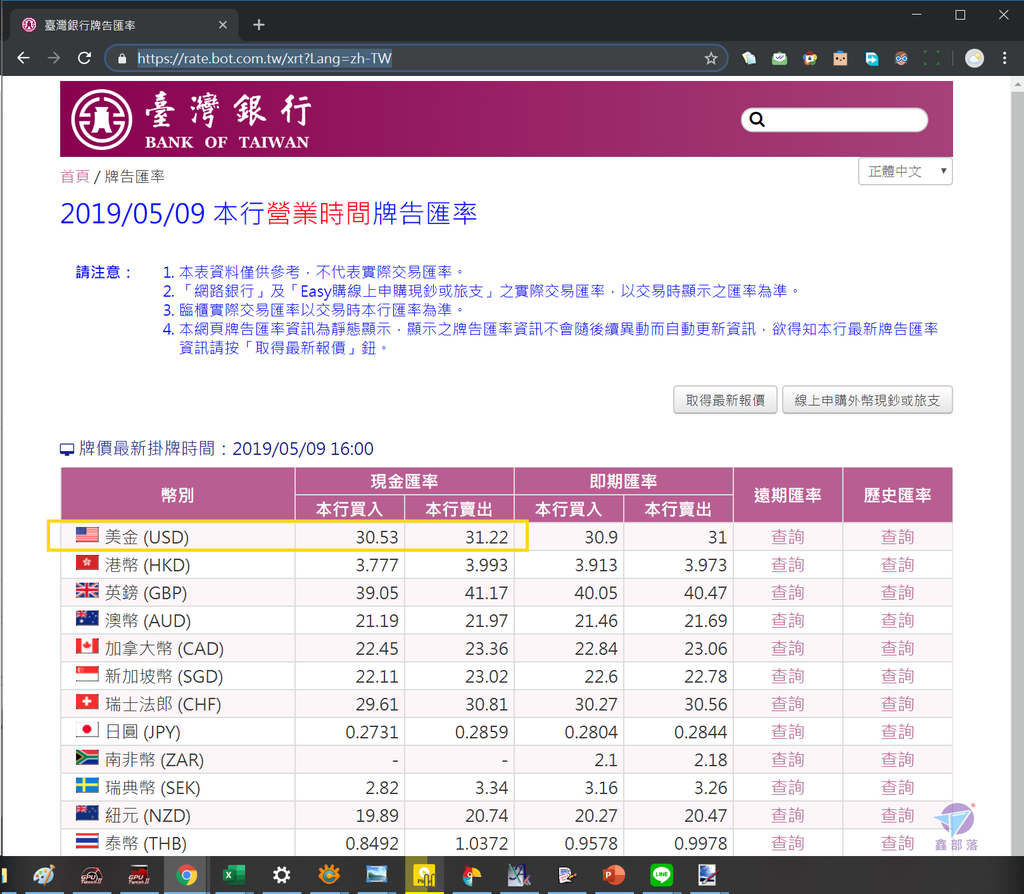Go back with the browser back arrow
The height and width of the screenshot is (894, 1024).
(x=24, y=58)
